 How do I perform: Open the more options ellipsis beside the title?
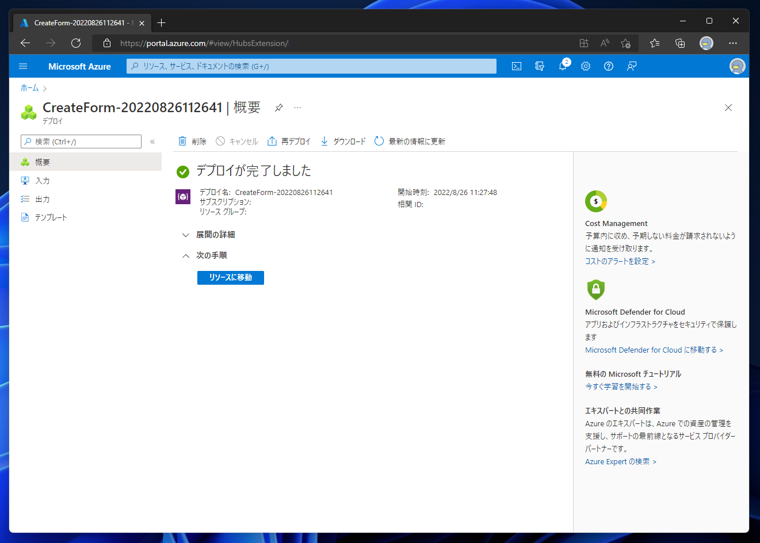point(297,108)
